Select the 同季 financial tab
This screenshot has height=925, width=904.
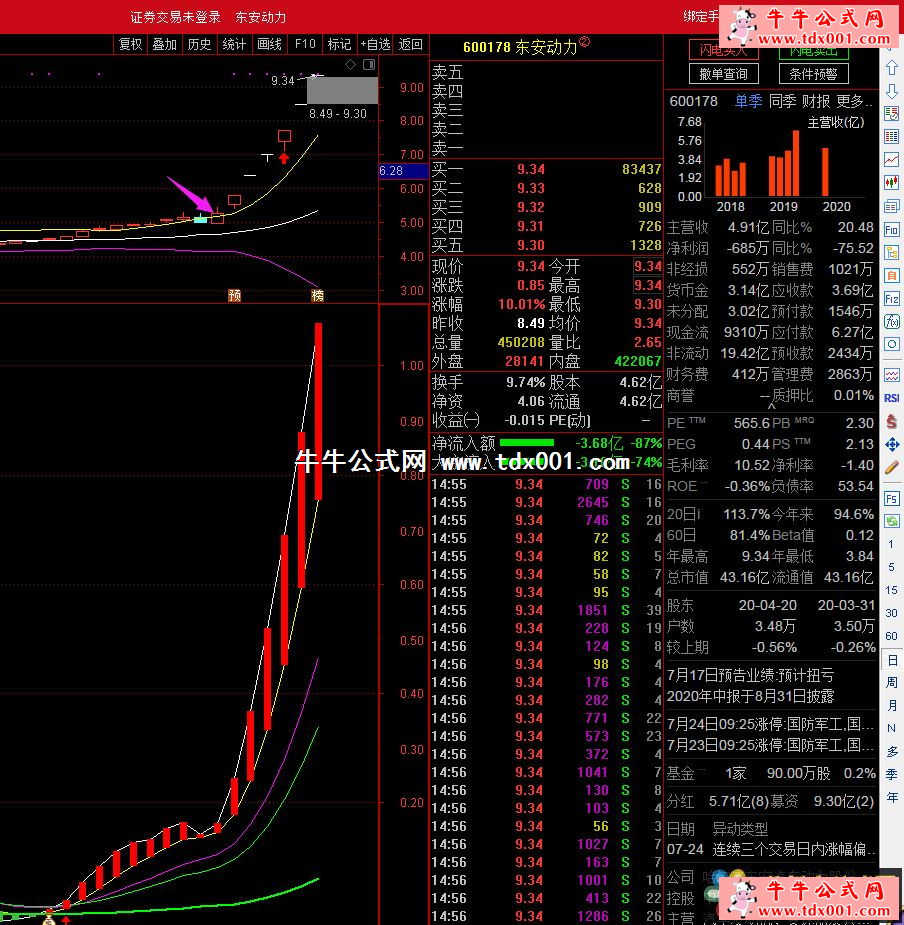pos(782,101)
